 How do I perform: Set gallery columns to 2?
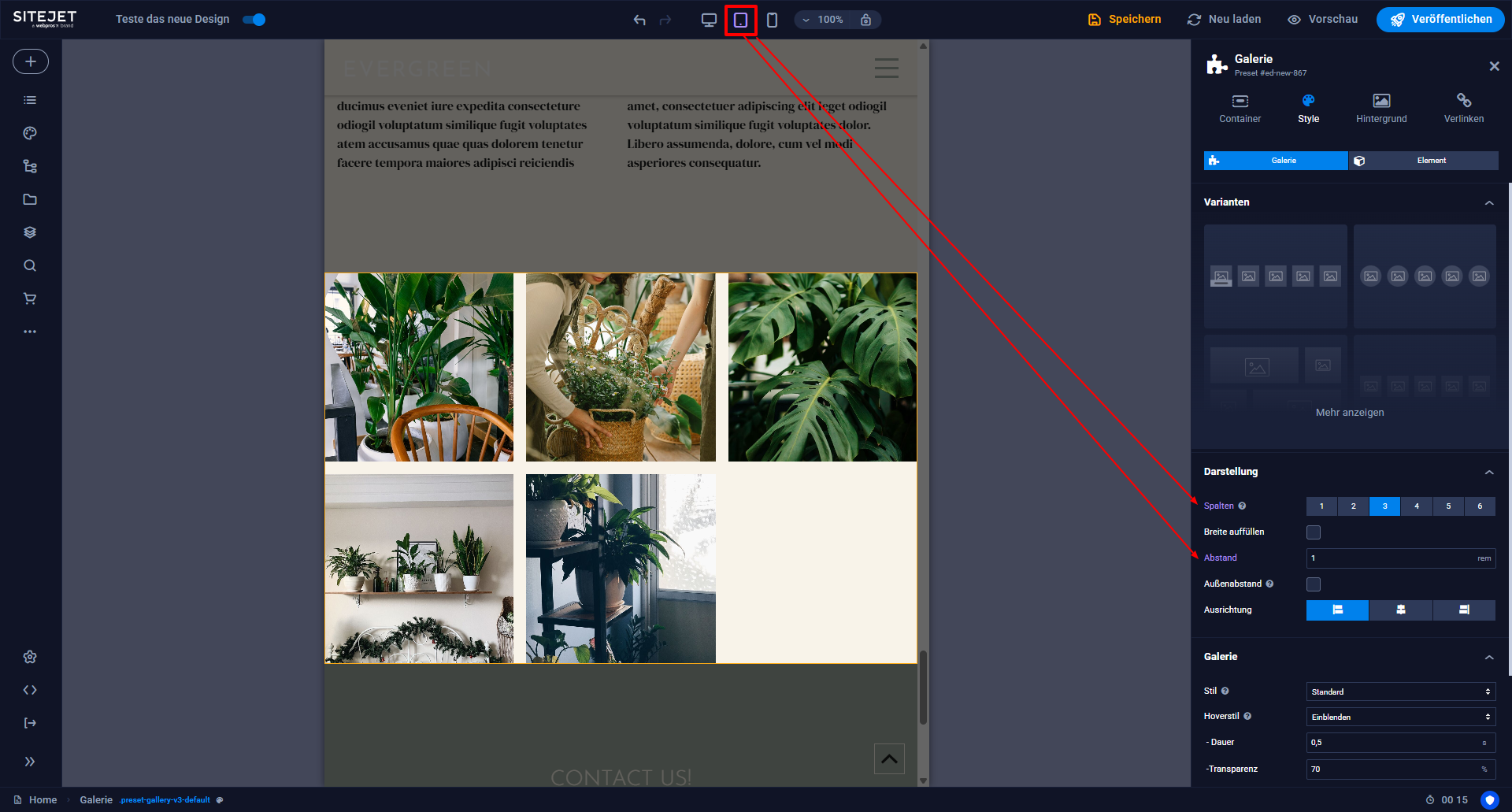click(1354, 506)
